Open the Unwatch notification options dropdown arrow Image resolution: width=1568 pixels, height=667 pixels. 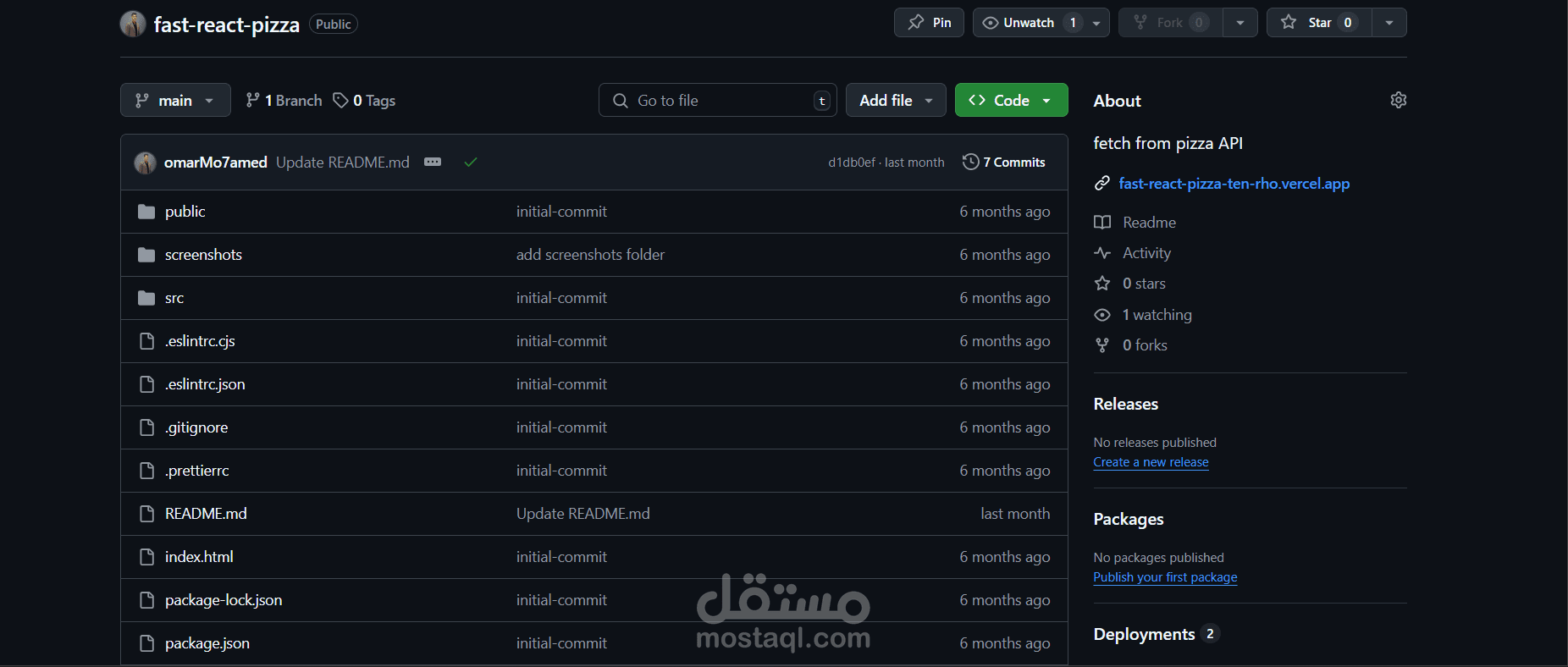coord(1096,23)
